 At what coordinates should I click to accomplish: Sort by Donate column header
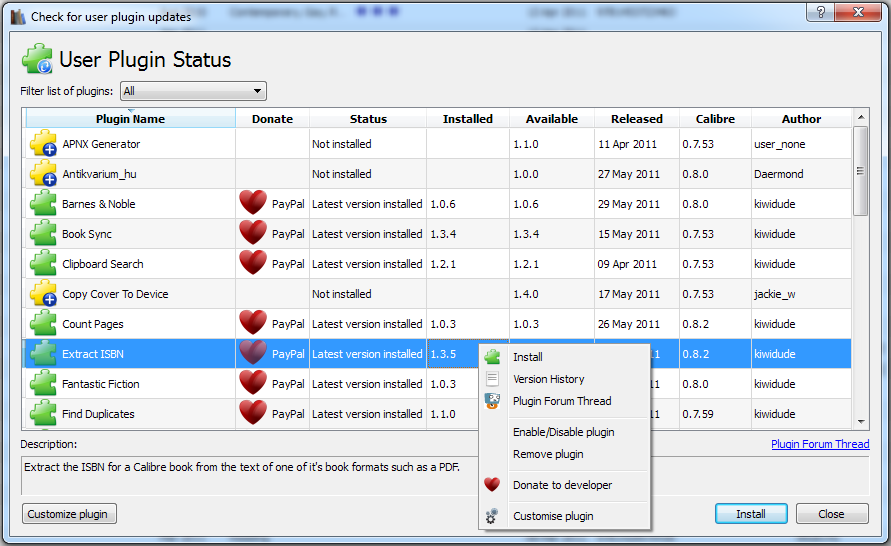click(272, 119)
